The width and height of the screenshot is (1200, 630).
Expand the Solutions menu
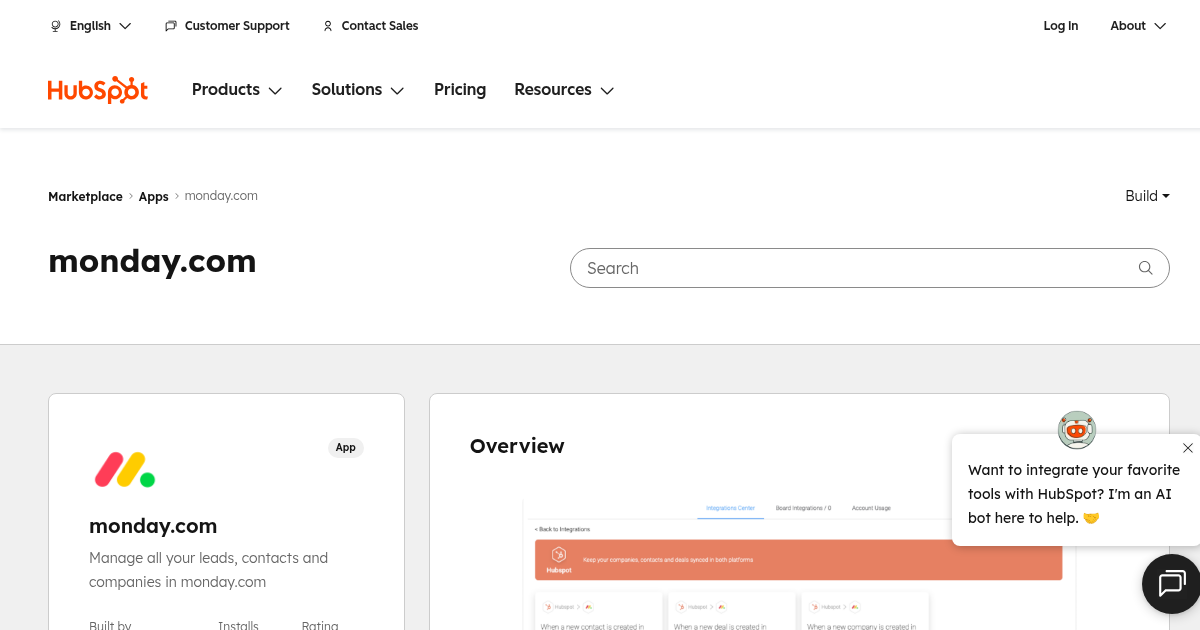click(358, 90)
